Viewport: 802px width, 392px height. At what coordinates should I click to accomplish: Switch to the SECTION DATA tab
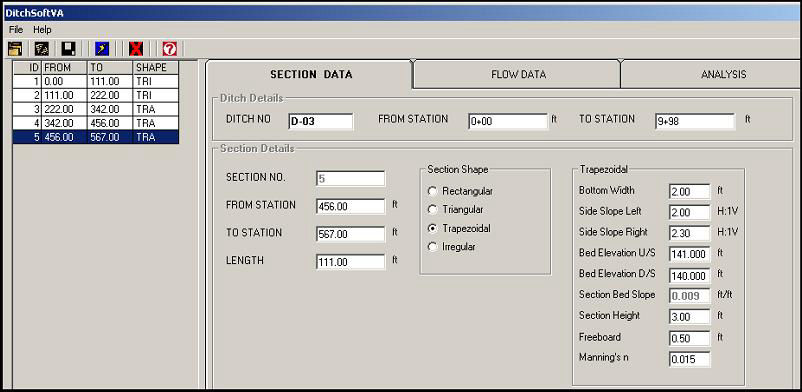(311, 75)
